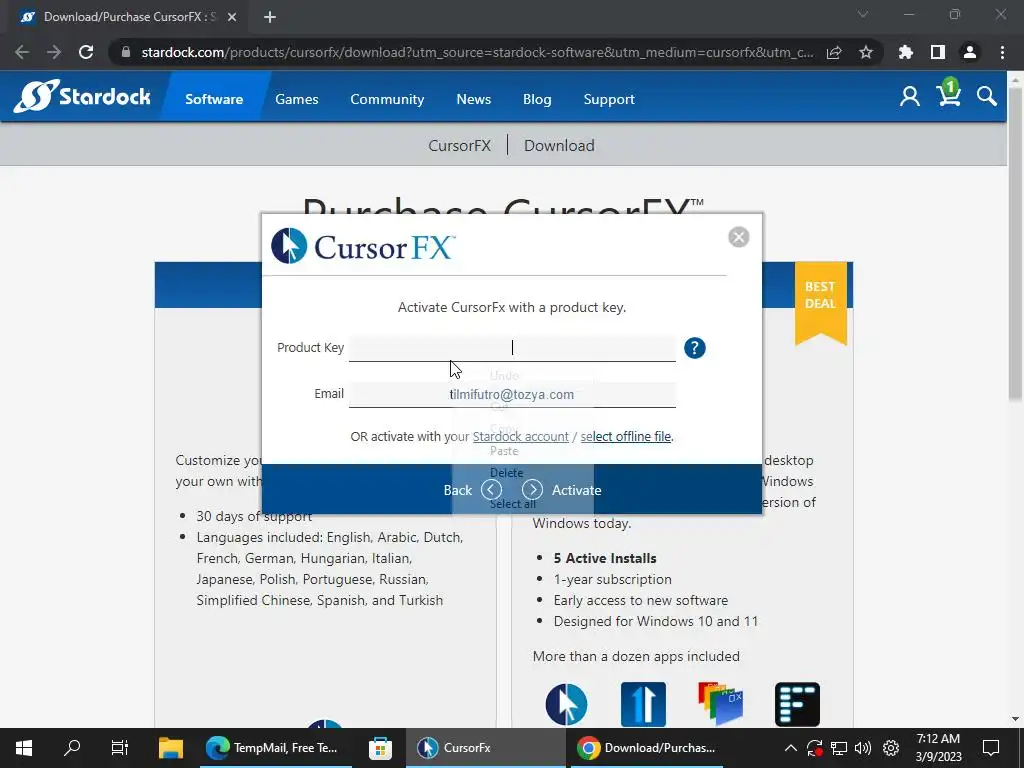
Task: Choose Delete from context menu
Action: pos(507,472)
